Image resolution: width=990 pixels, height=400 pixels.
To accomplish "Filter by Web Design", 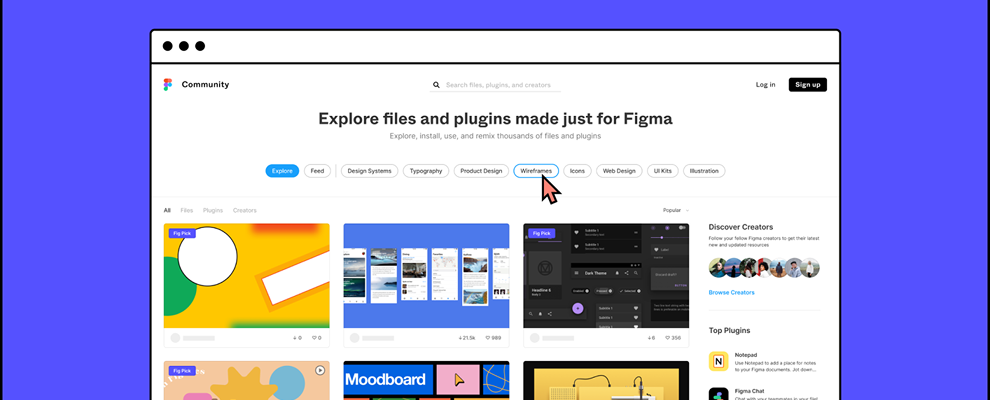I will click(x=619, y=171).
